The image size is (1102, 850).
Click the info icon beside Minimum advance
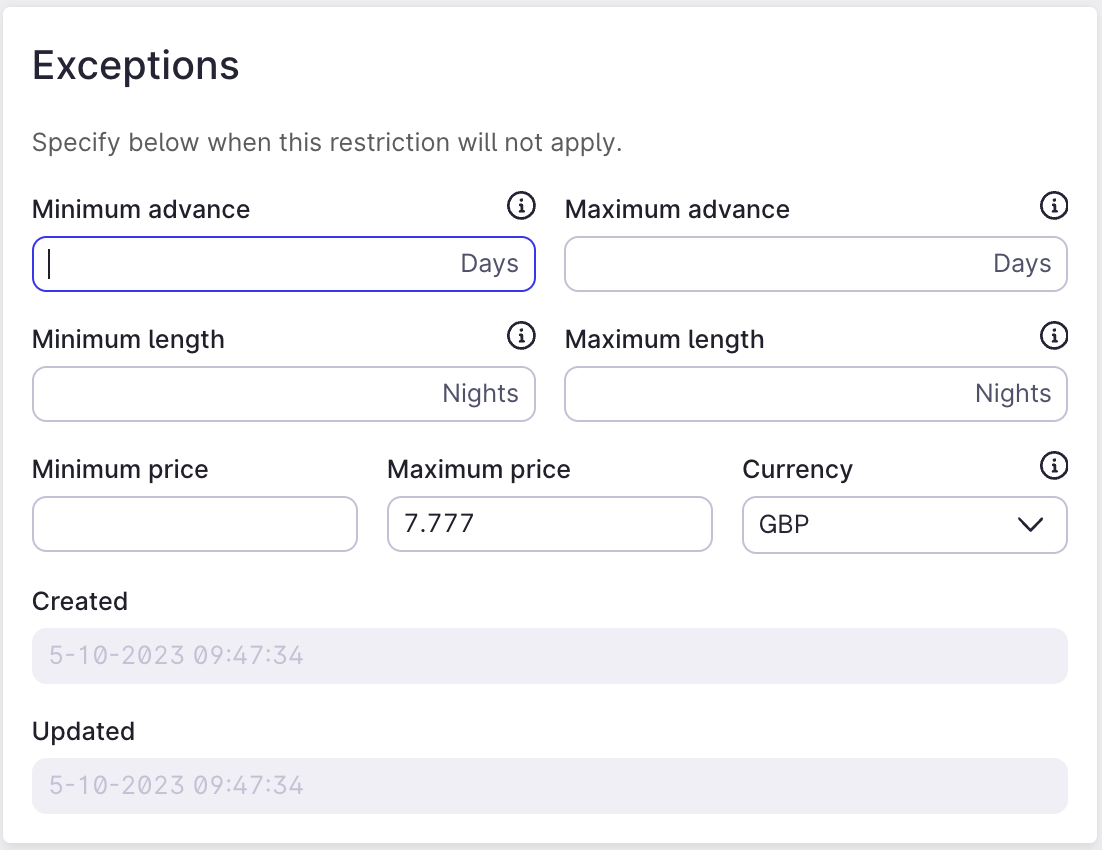(521, 206)
